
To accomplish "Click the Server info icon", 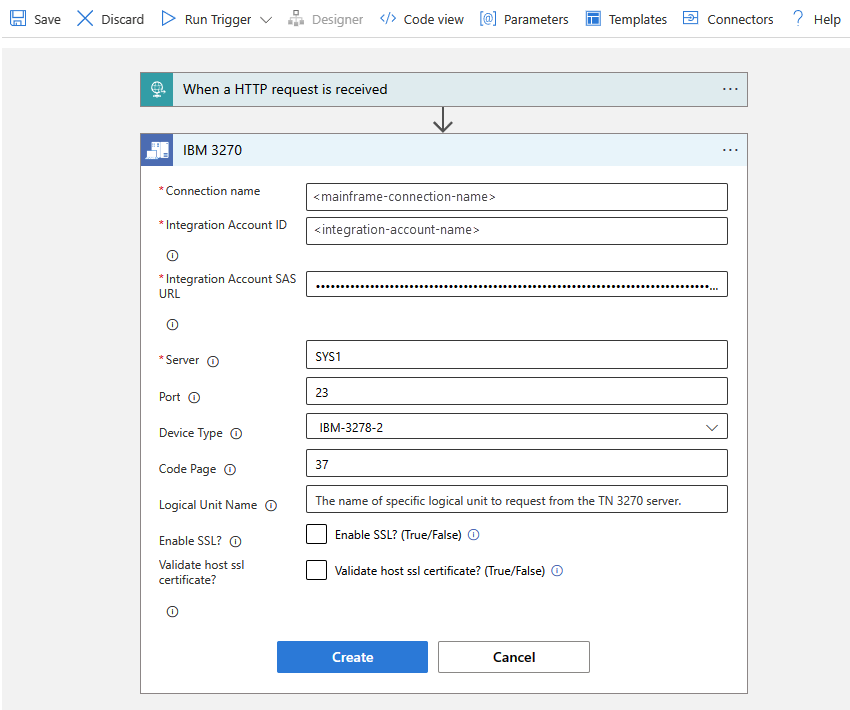I will tap(213, 362).
